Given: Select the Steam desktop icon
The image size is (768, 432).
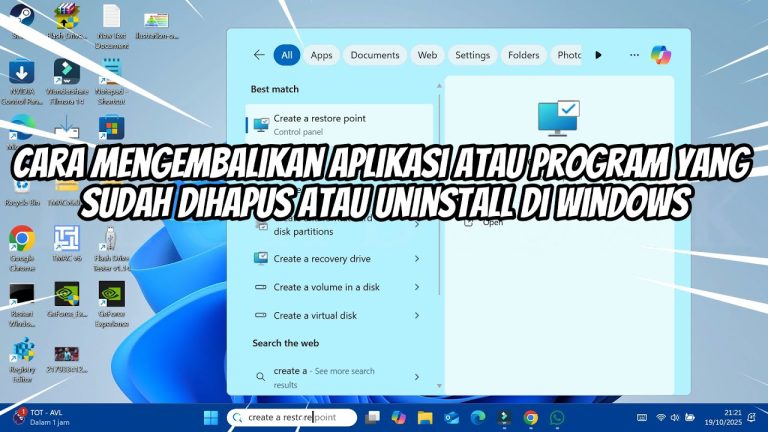Looking at the screenshot, I should pyautogui.click(x=22, y=21).
